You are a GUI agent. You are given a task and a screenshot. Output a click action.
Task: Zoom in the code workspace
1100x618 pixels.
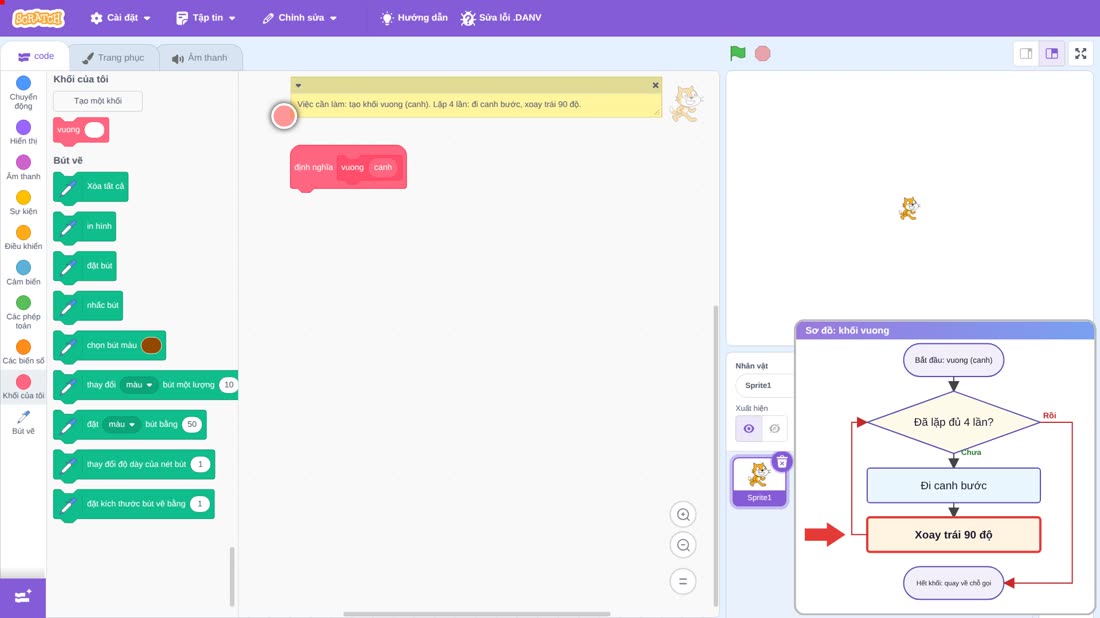pos(683,514)
